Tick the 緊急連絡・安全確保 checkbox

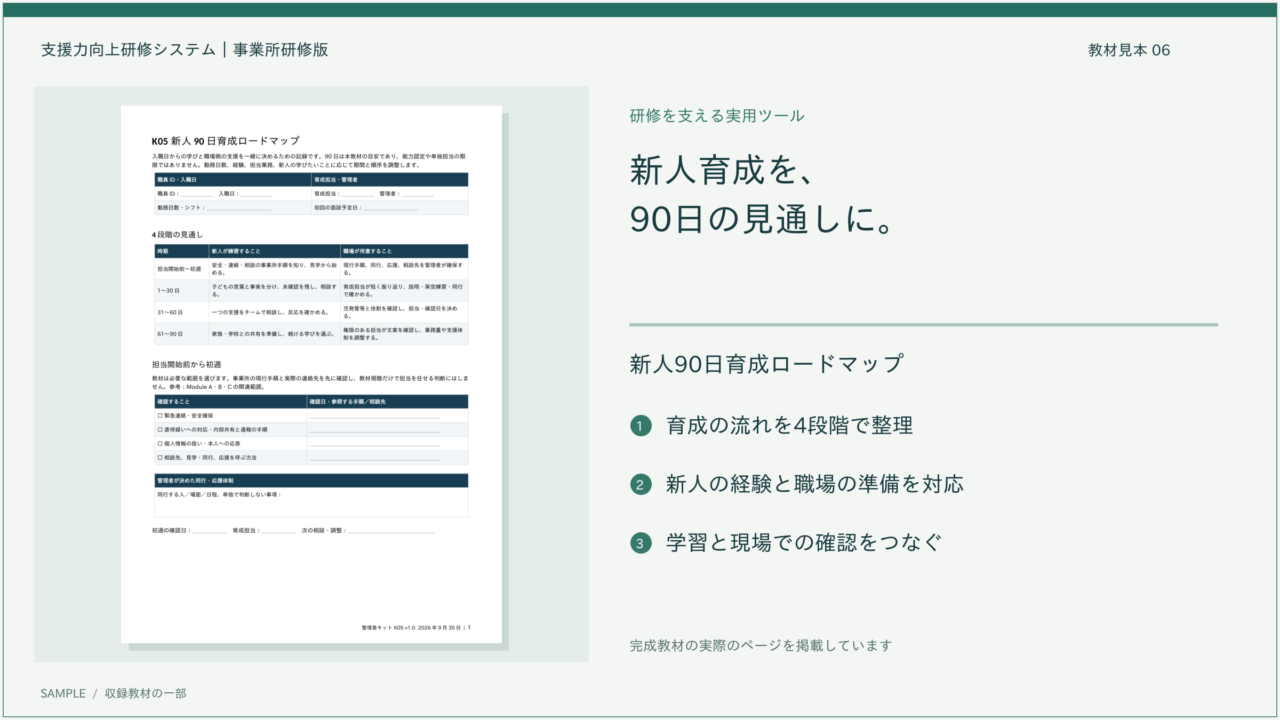160,415
